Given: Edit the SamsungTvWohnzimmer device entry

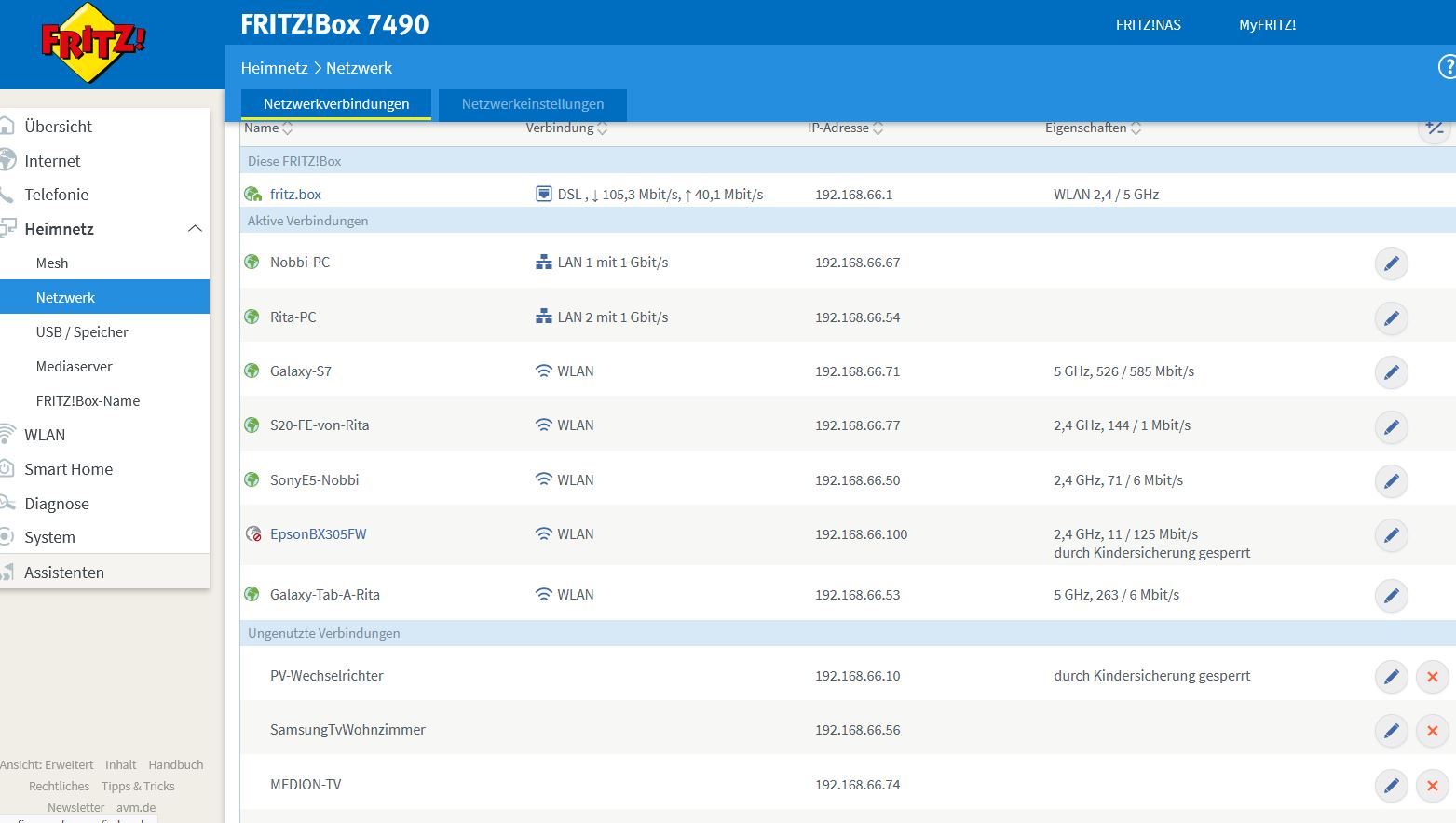Looking at the screenshot, I should click(x=1391, y=731).
